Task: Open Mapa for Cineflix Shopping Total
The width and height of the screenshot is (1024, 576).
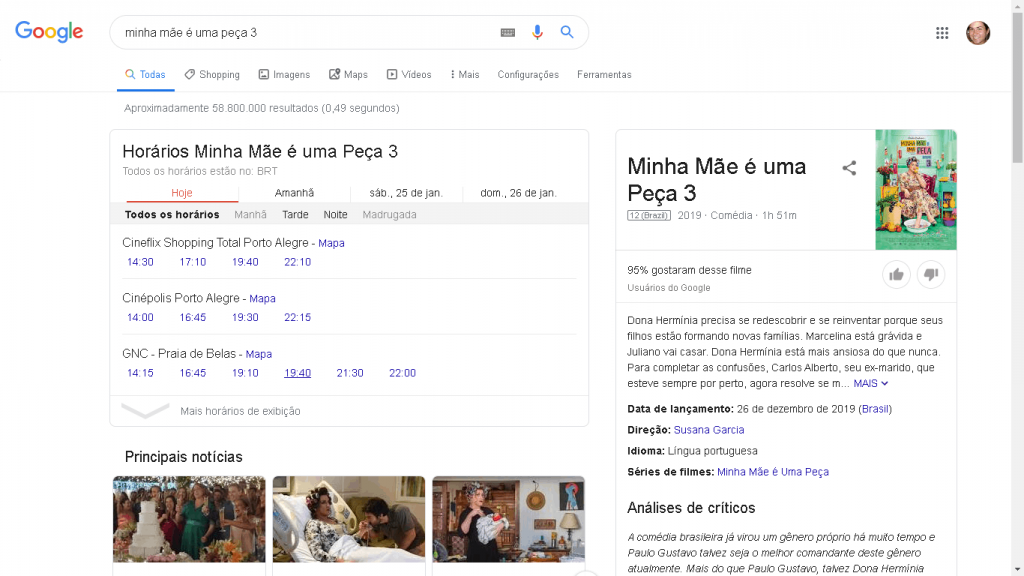Action: (331, 243)
